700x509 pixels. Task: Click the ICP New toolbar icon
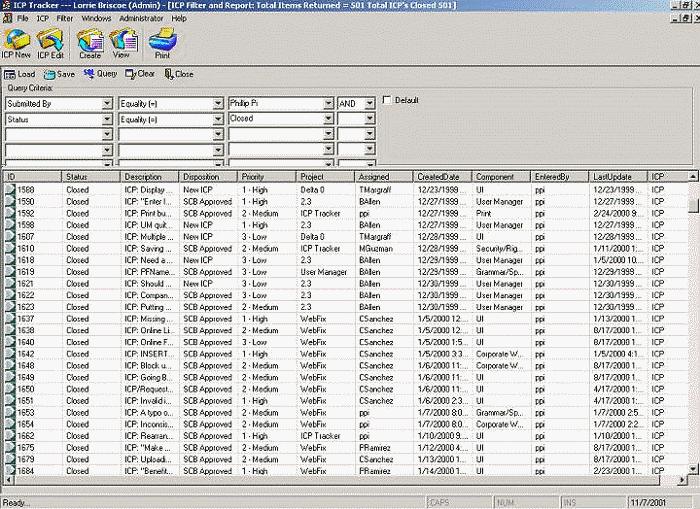16,44
